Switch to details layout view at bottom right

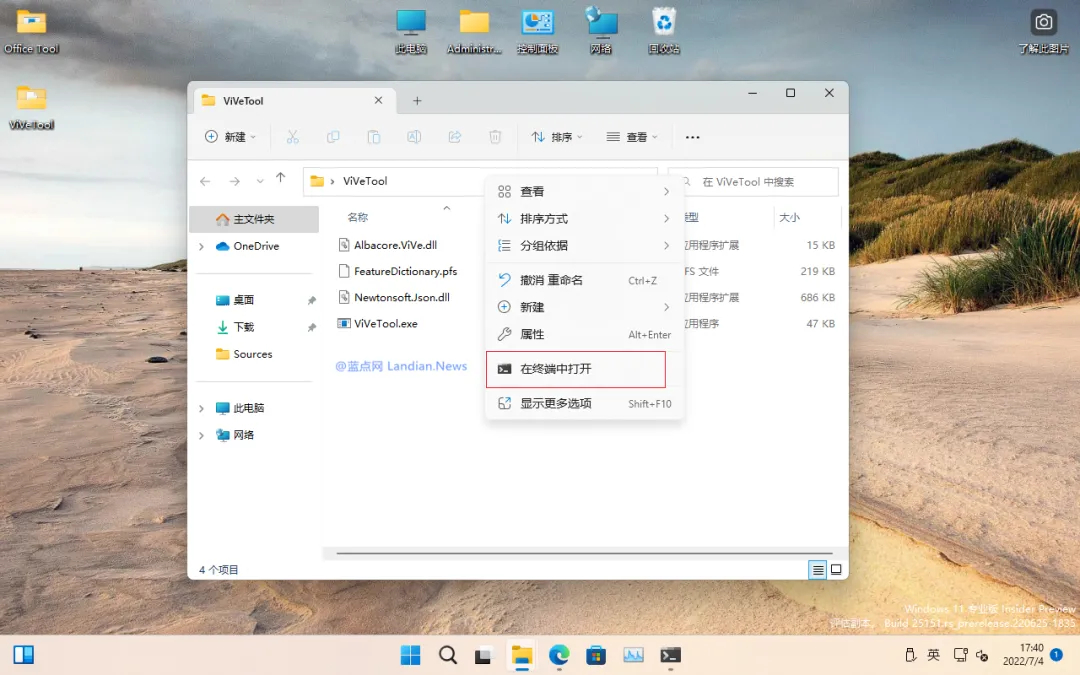point(816,569)
